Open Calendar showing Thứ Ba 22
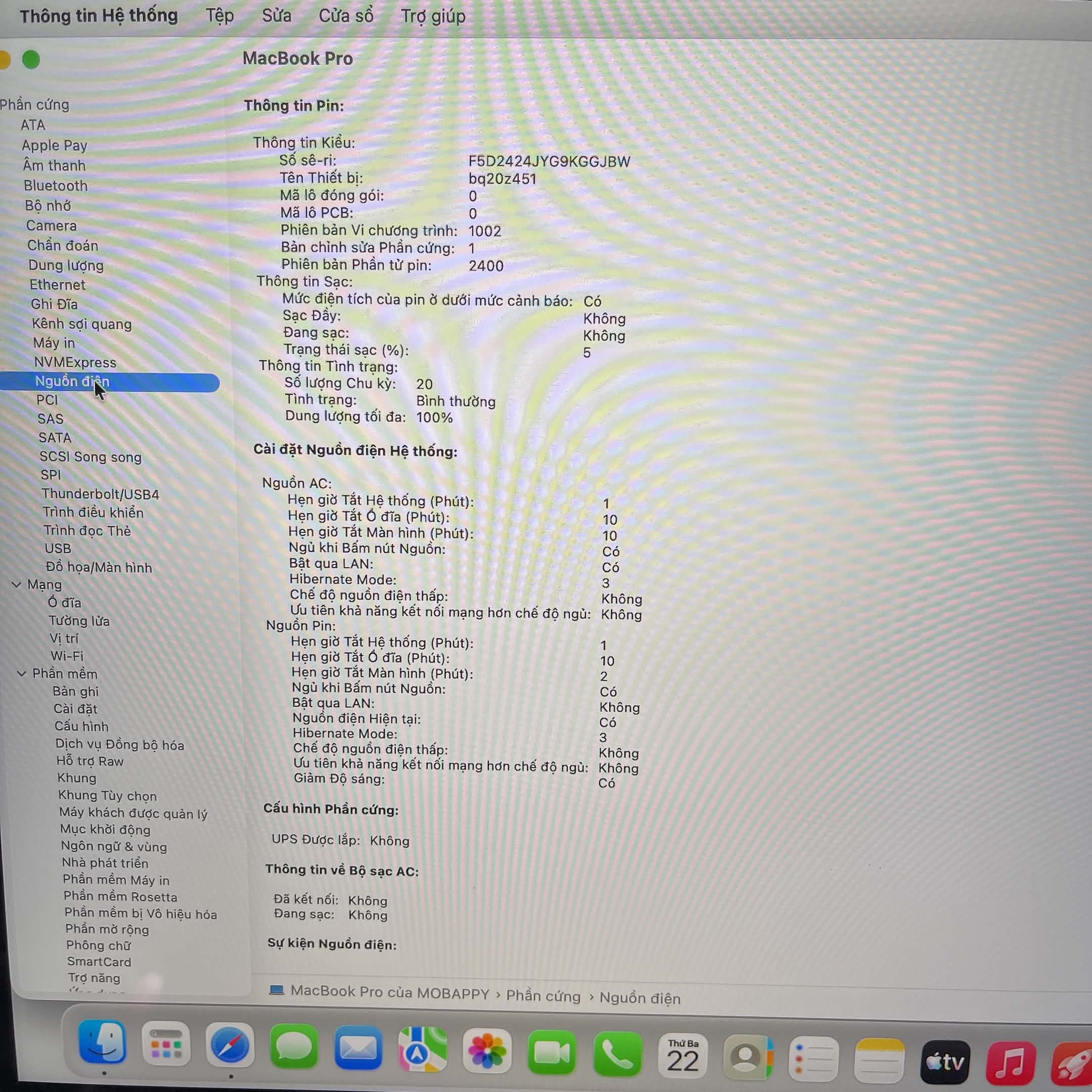This screenshot has width=1092, height=1092. 683,1055
